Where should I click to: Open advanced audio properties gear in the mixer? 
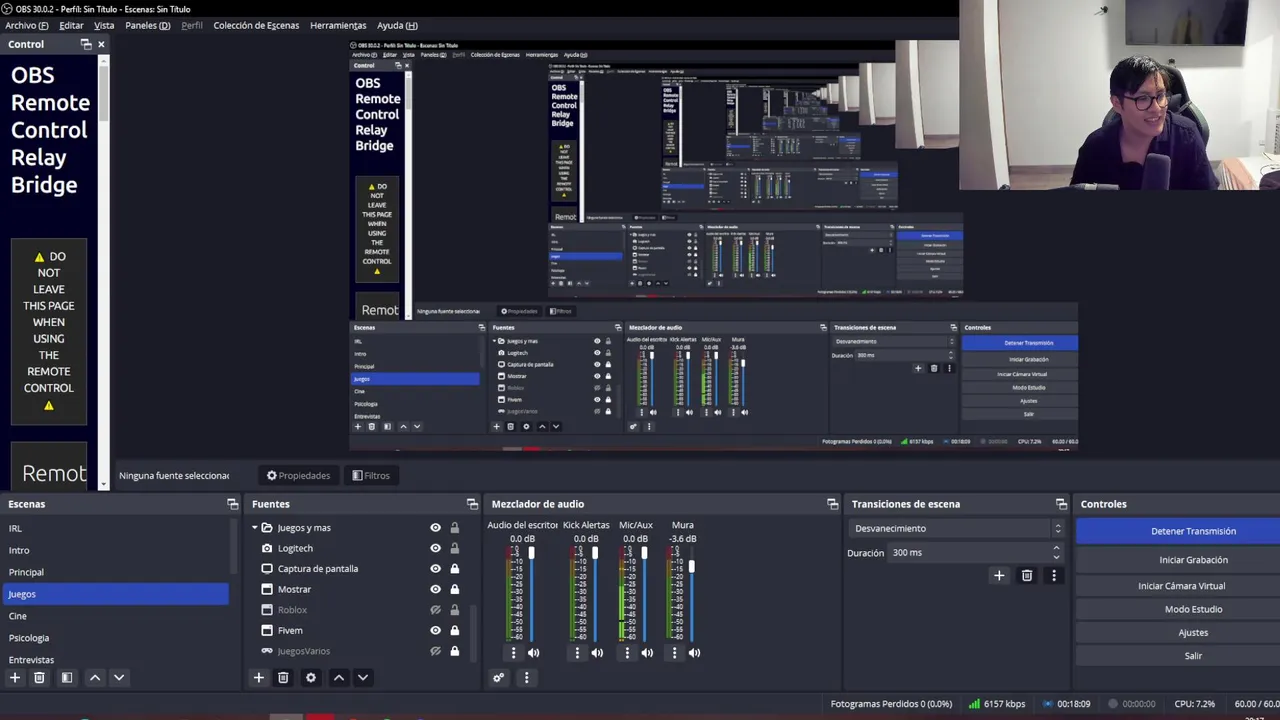tap(499, 678)
